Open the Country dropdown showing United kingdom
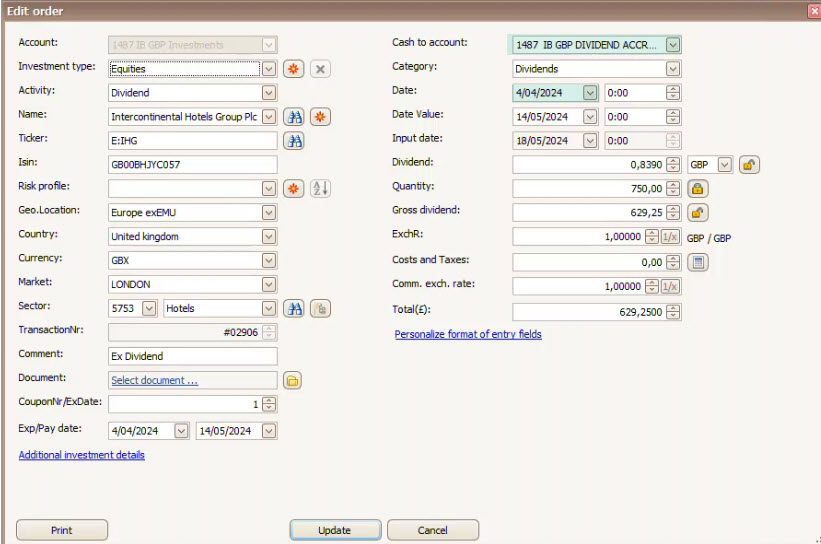Viewport: 821px width, 544px height. (x=268, y=237)
